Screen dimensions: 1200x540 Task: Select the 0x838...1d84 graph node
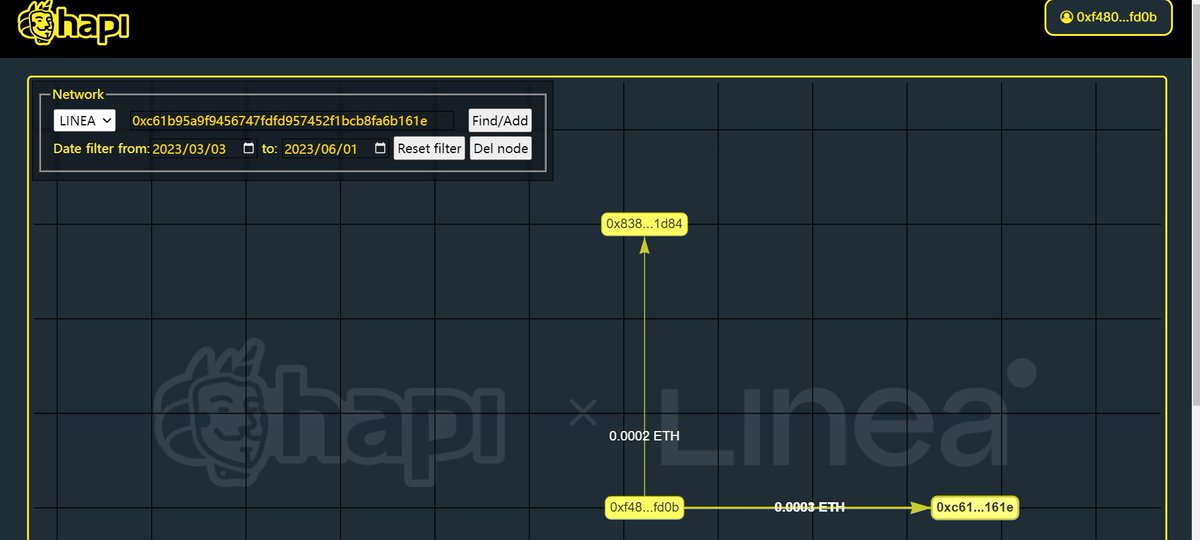click(x=644, y=224)
